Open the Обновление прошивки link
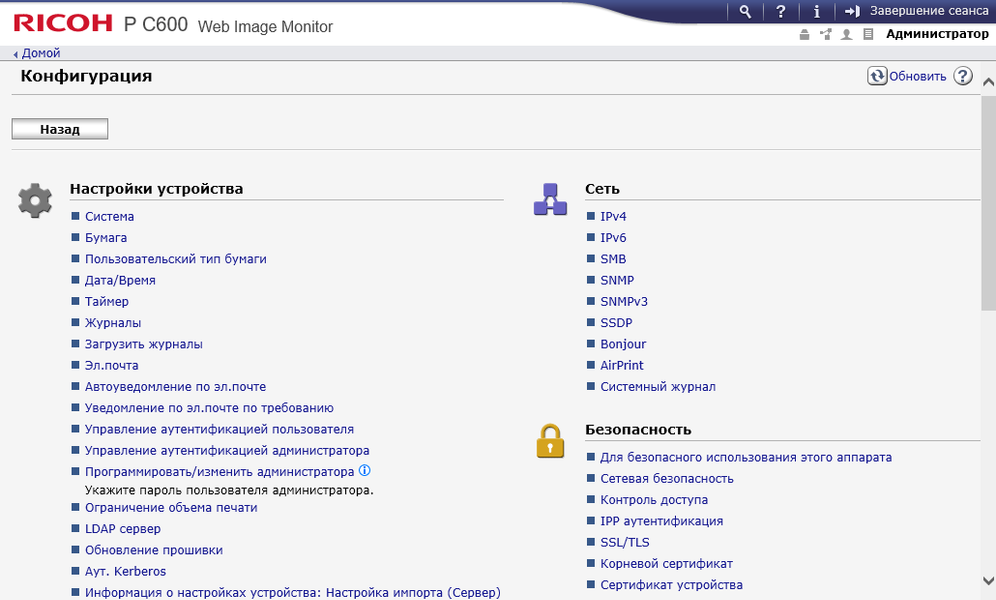The image size is (996, 600). click(153, 550)
